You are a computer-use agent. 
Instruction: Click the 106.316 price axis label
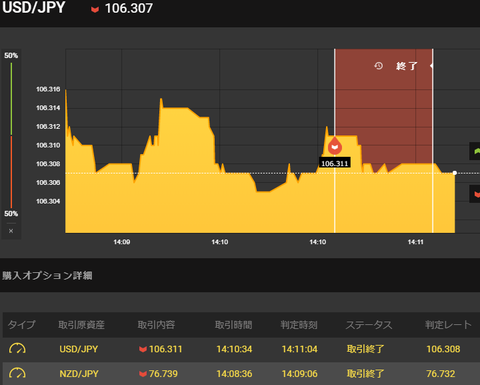pyautogui.click(x=48, y=89)
